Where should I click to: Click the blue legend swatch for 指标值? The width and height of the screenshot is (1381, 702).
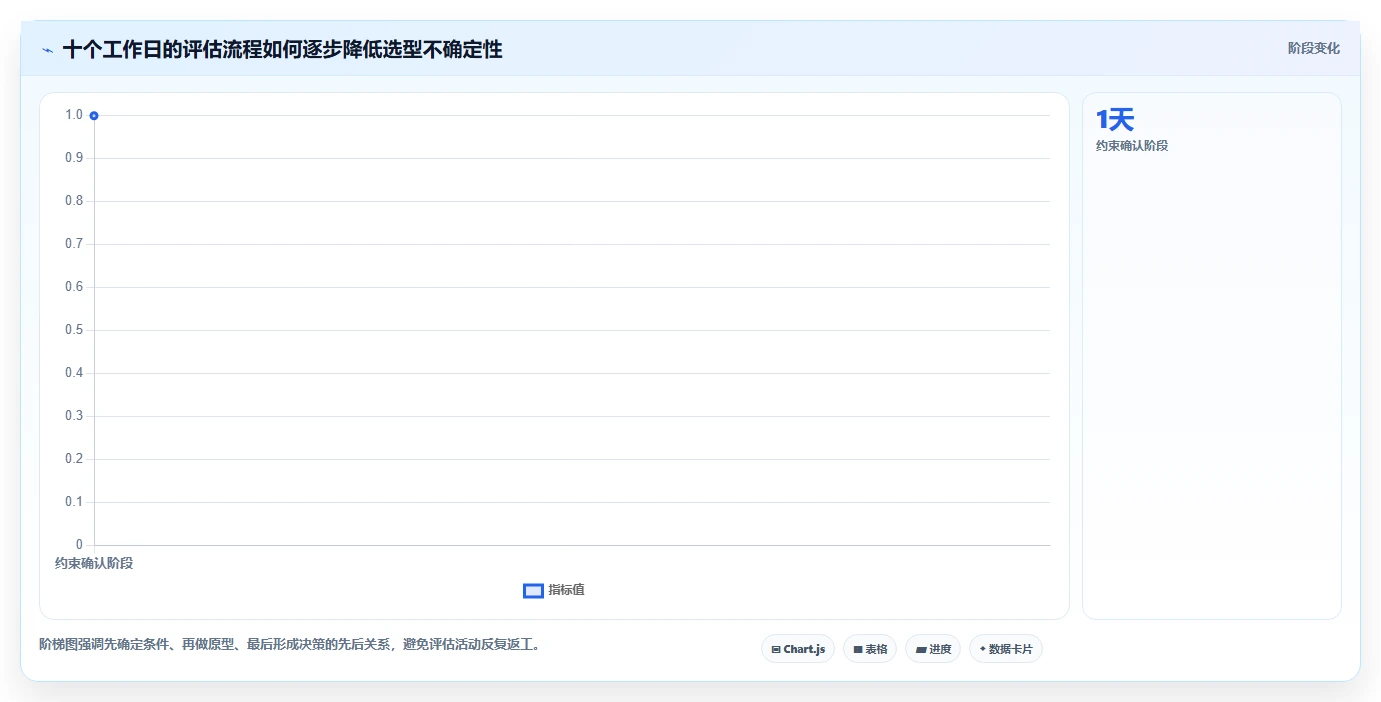point(533,591)
